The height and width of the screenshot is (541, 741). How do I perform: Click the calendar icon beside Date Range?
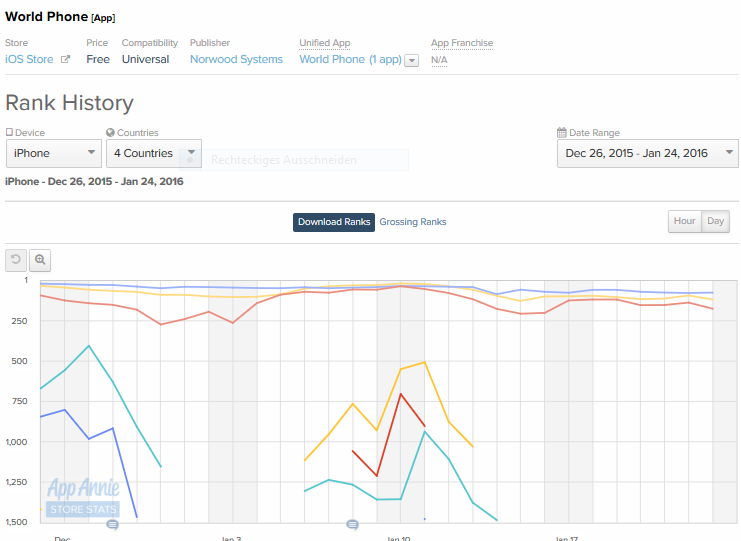(x=562, y=133)
